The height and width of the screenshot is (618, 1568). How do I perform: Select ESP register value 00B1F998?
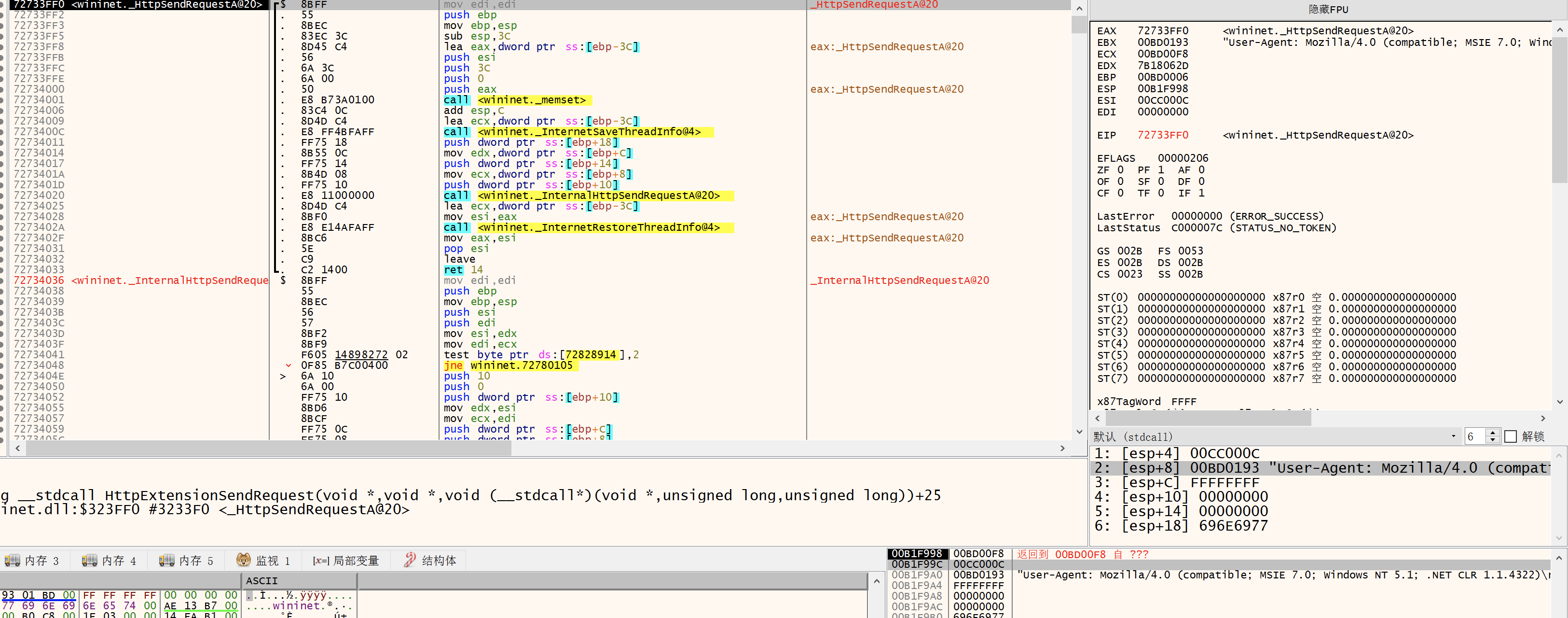pyautogui.click(x=1163, y=88)
